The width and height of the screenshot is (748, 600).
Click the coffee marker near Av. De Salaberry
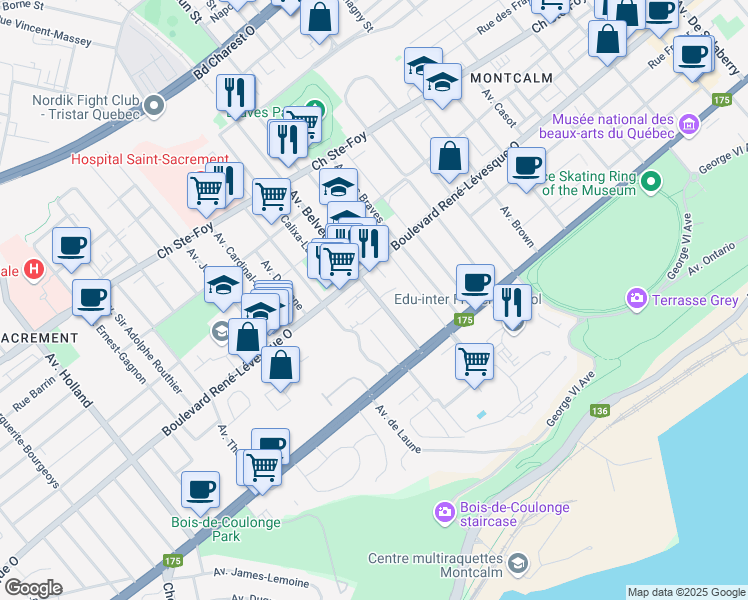pos(692,57)
